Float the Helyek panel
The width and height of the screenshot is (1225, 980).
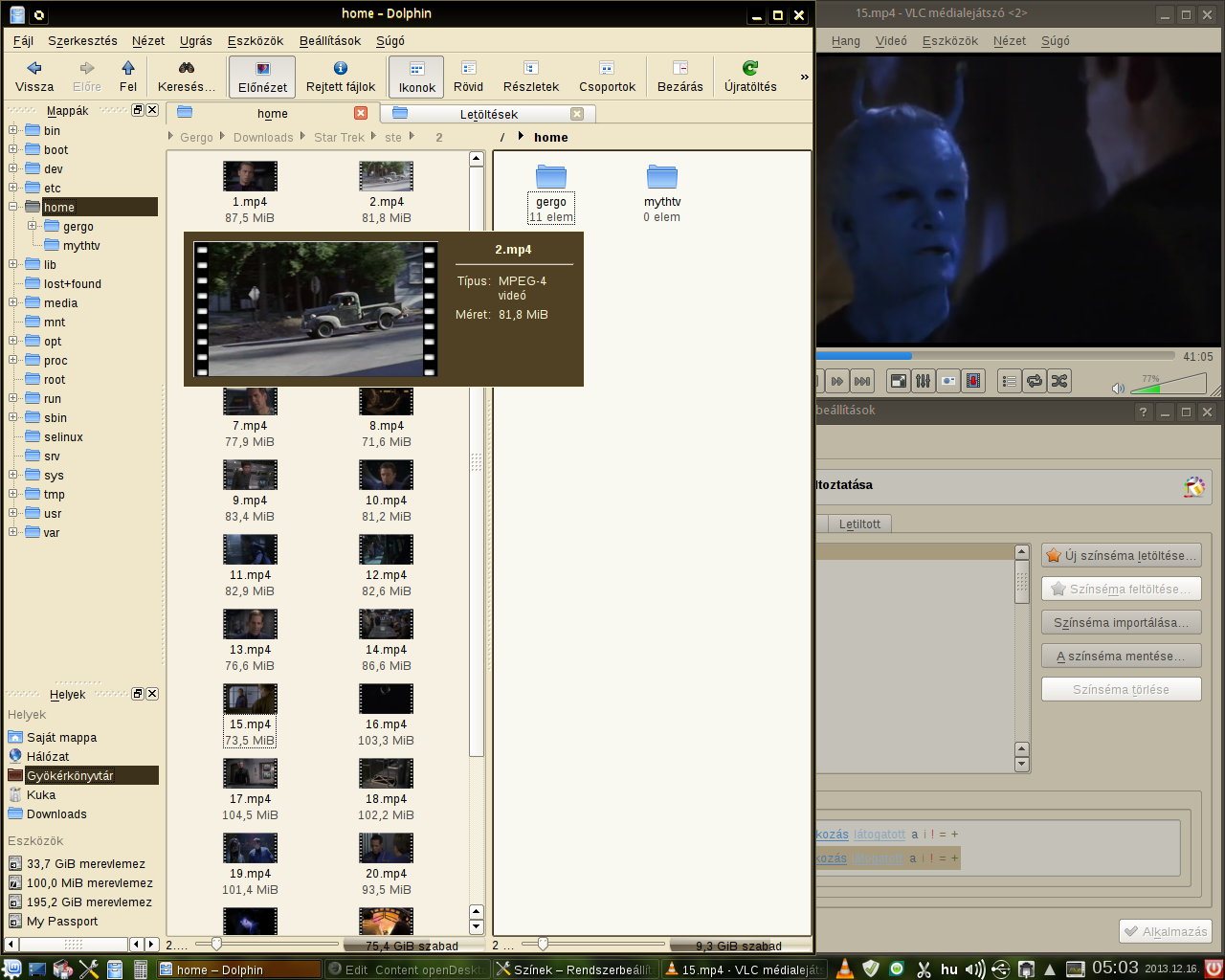[x=138, y=694]
